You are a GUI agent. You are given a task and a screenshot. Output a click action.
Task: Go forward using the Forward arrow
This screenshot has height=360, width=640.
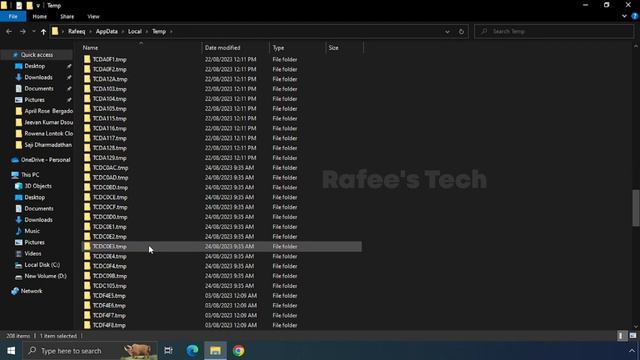tap(22, 31)
